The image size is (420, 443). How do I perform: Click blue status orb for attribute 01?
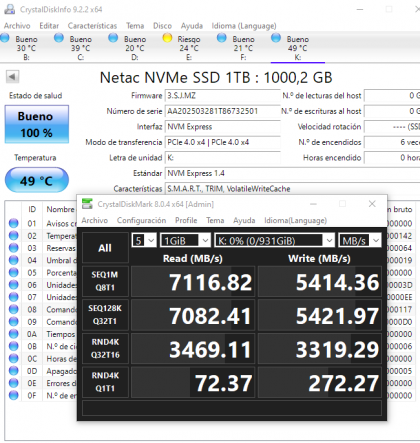pyautogui.click(x=14, y=223)
